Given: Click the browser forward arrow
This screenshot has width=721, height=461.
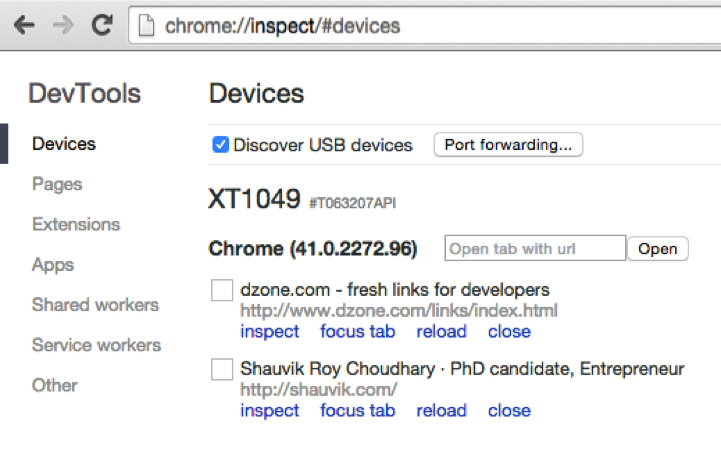Looking at the screenshot, I should 62,26.
